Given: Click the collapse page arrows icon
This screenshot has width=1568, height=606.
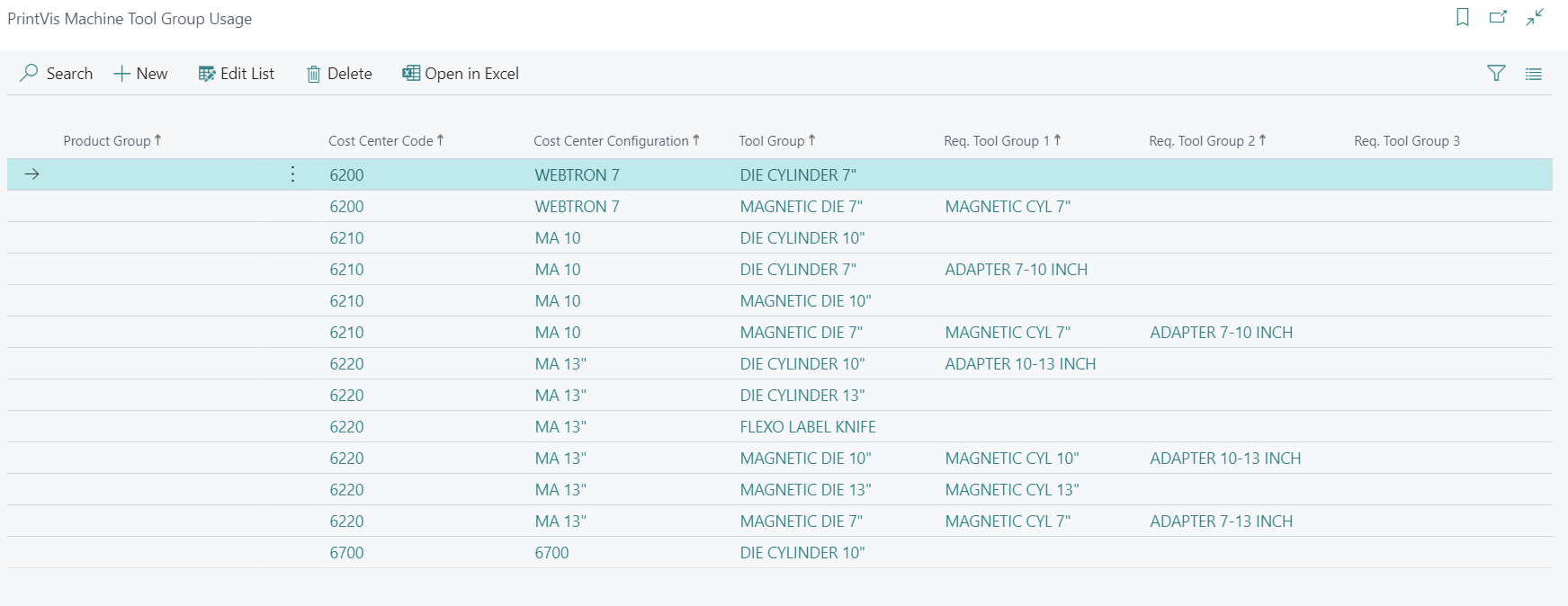Looking at the screenshot, I should point(1535,17).
